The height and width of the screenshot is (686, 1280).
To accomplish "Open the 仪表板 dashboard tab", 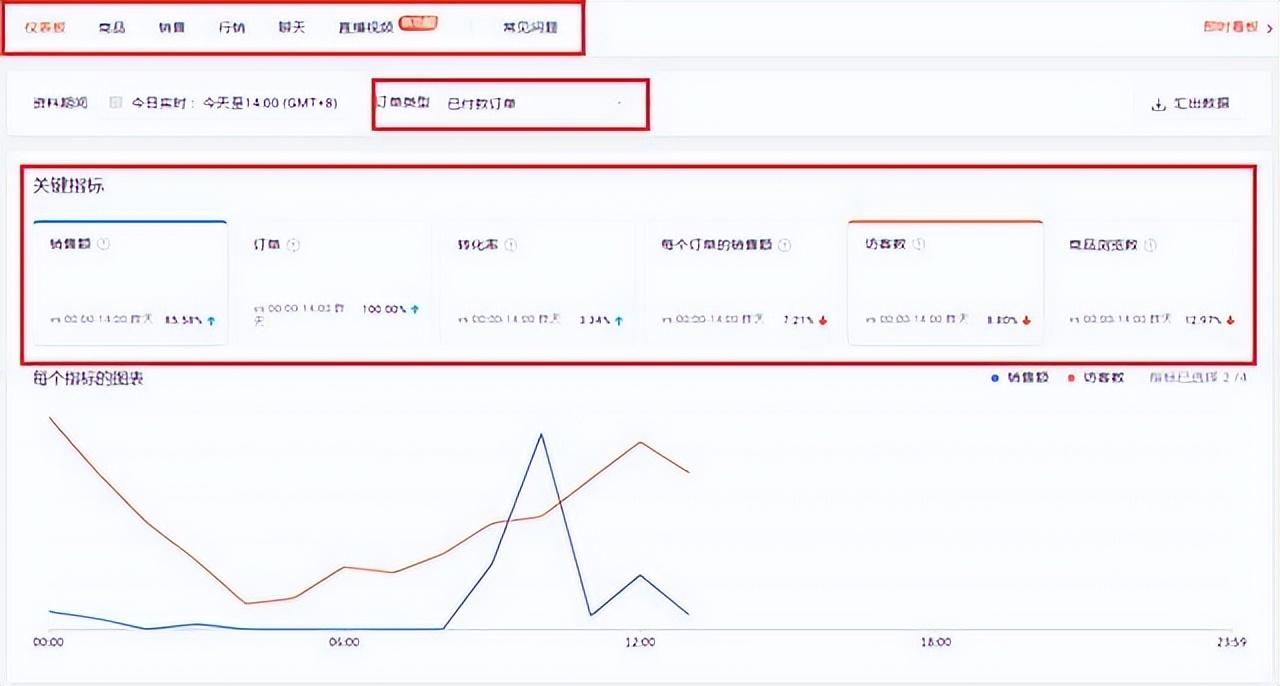I will (x=45, y=28).
